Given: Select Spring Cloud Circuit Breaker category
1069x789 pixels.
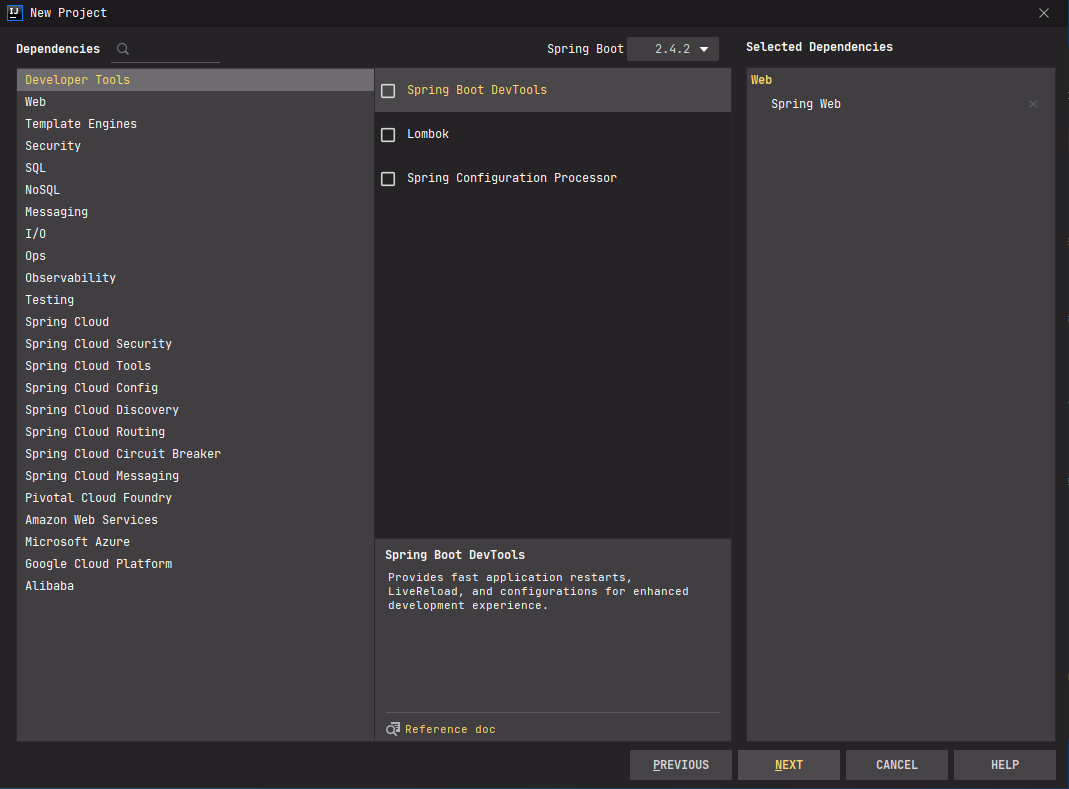Looking at the screenshot, I should click(196, 453).
